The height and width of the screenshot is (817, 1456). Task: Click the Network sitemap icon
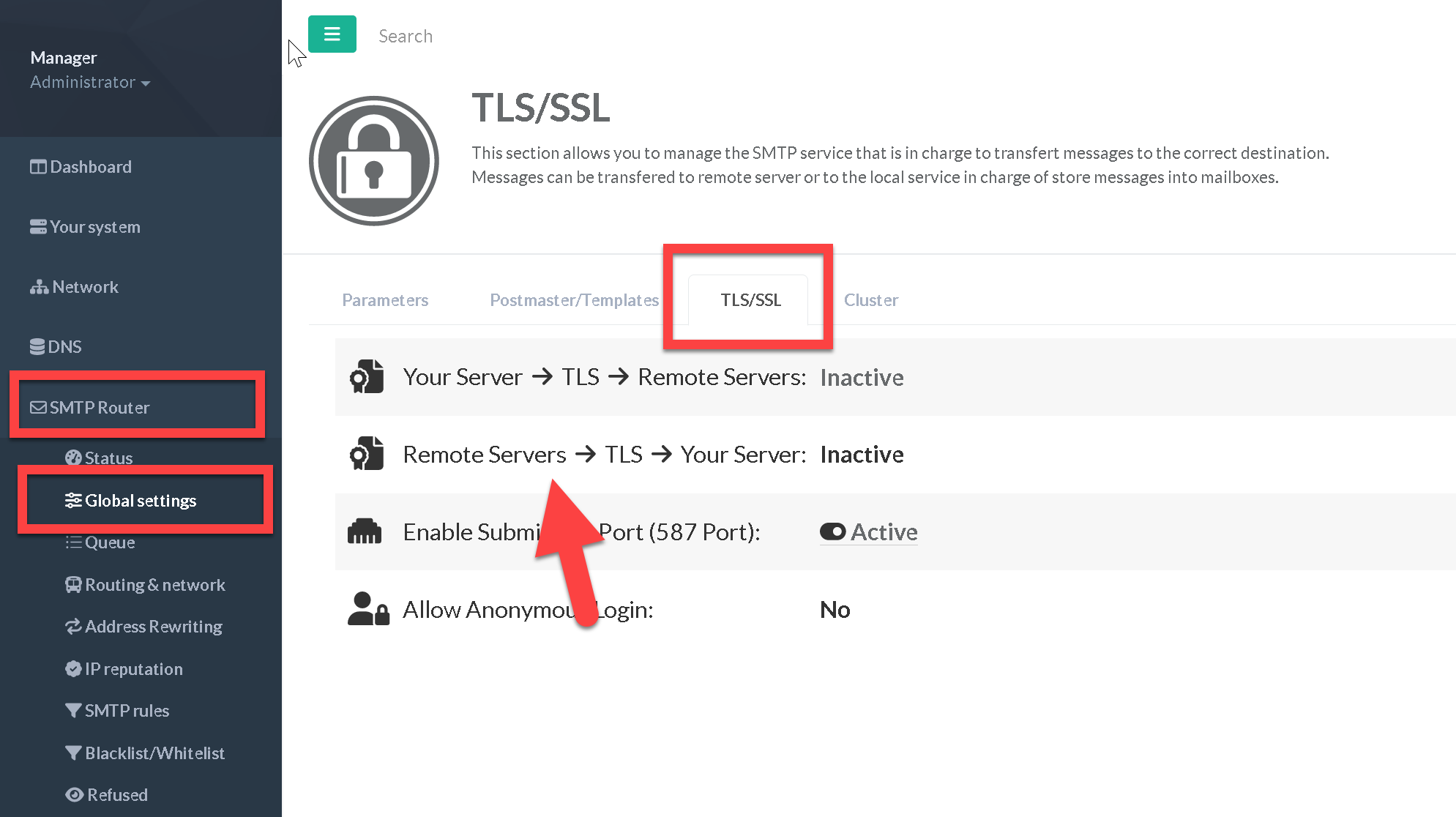click(x=39, y=287)
